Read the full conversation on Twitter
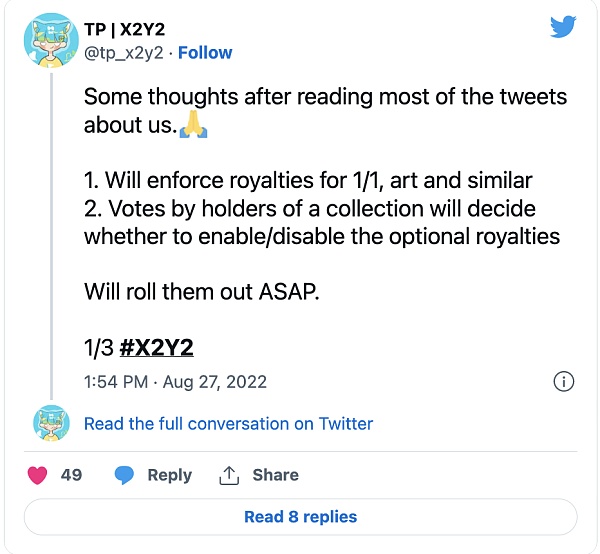 228,423
